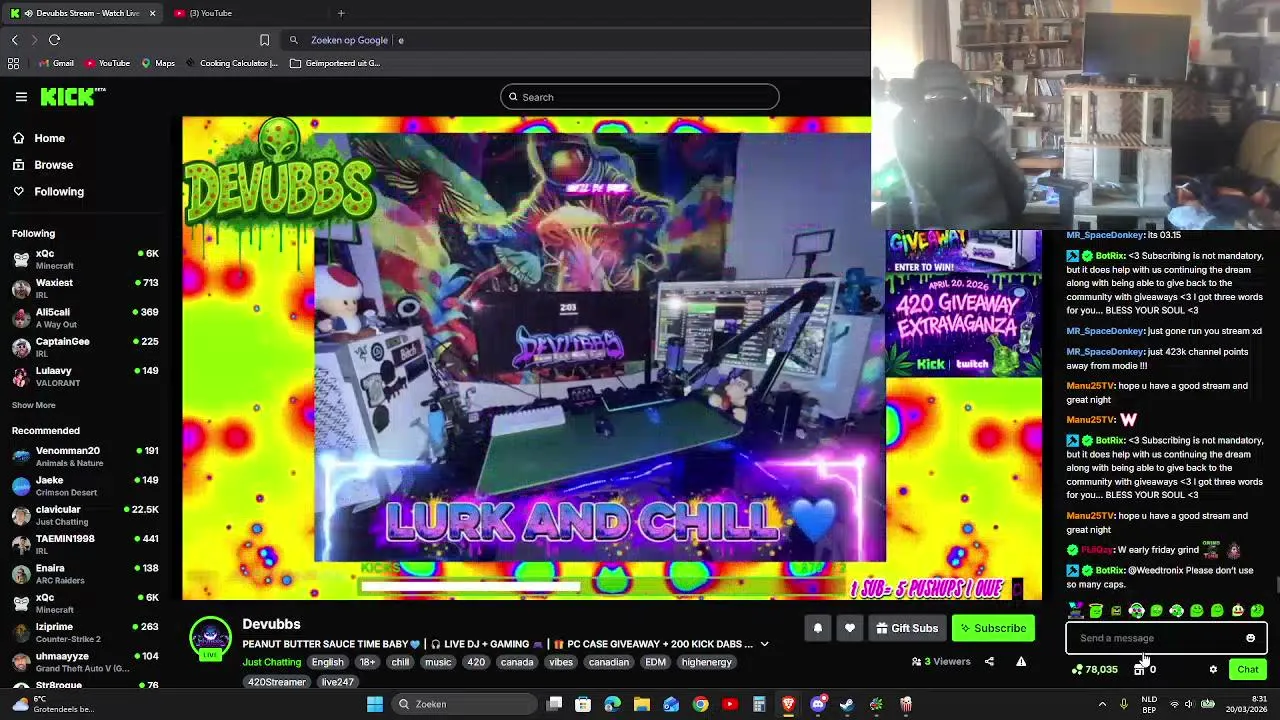Open Gift Subs for Devubbs

(907, 628)
